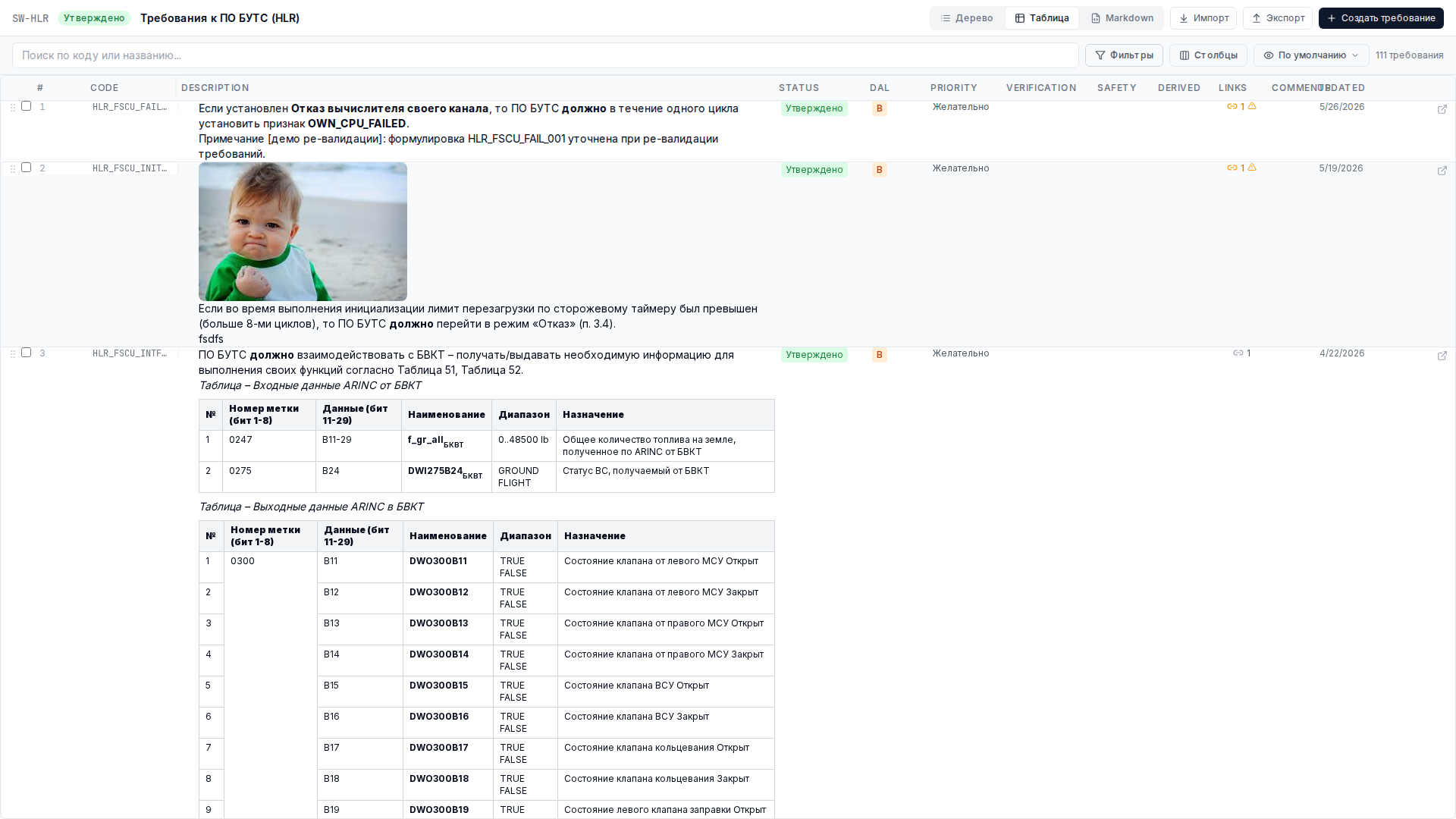Open the Фильтры panel
This screenshot has height=819, width=1456.
pyautogui.click(x=1124, y=55)
